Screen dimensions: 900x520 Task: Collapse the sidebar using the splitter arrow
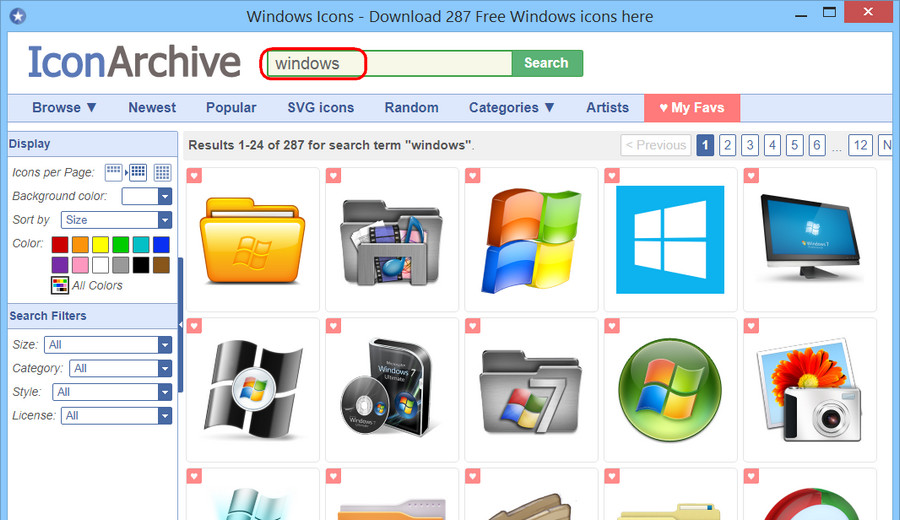[x=180, y=325]
